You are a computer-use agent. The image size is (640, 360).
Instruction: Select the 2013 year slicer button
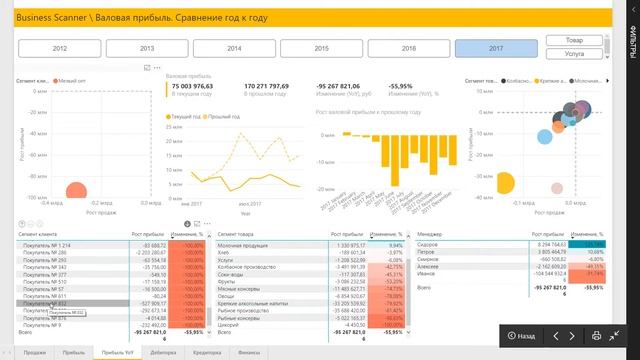click(x=147, y=49)
